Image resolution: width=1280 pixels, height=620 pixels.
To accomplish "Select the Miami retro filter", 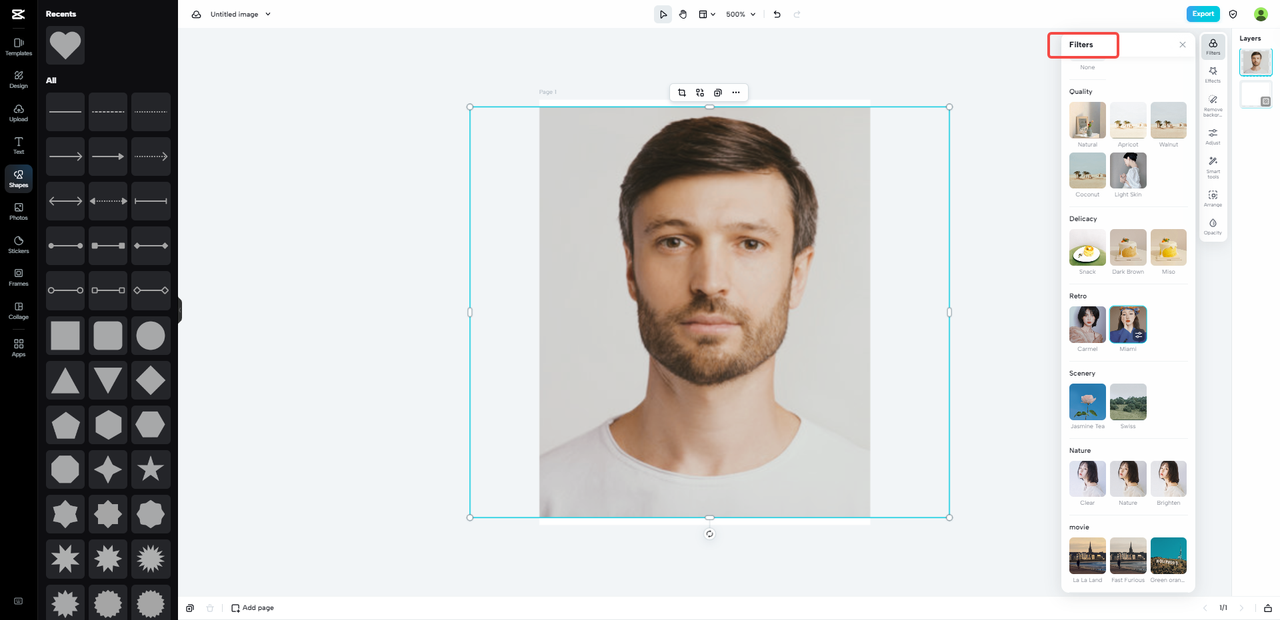I will (x=1128, y=324).
